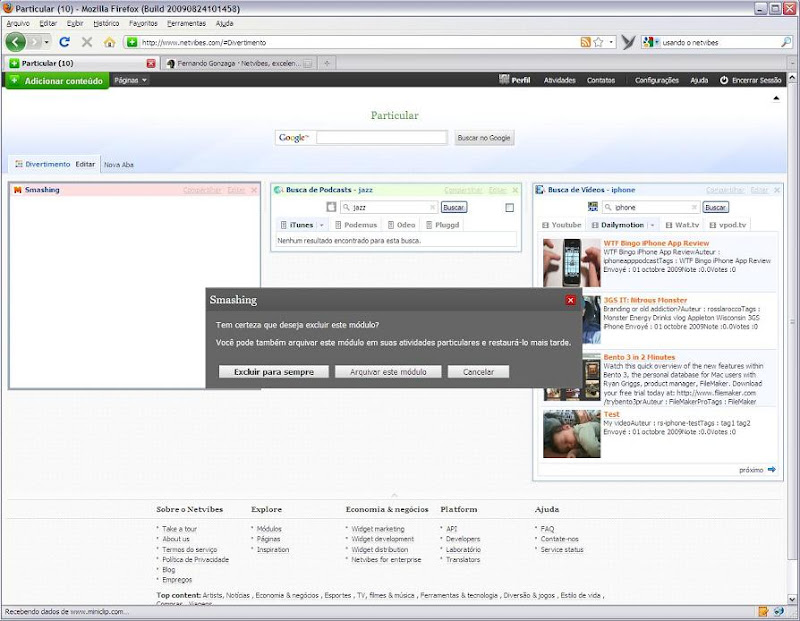Click the page's vertical scrollbar down arrow
This screenshot has width=800, height=621.
[792, 599]
